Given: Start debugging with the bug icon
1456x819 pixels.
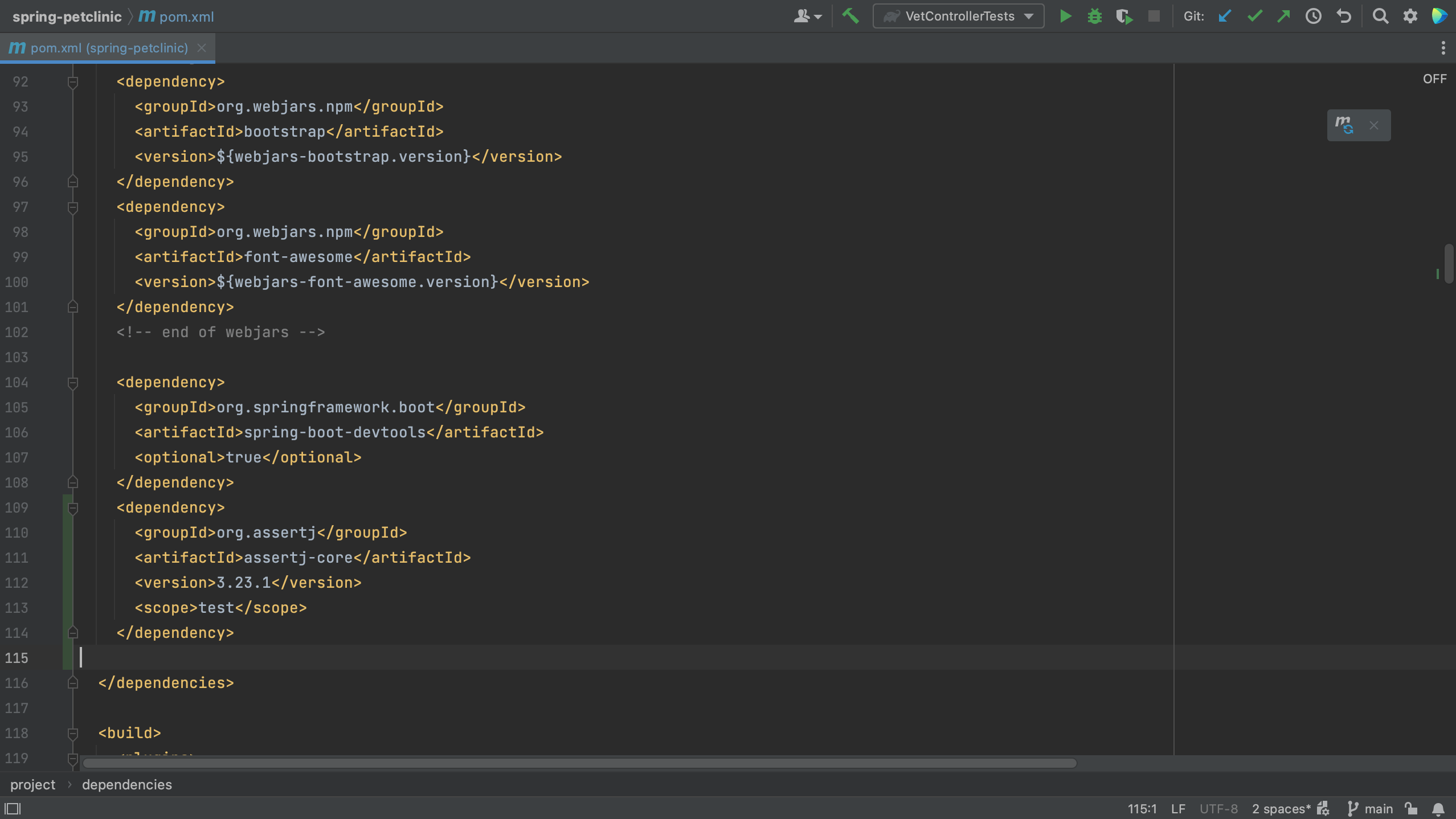Looking at the screenshot, I should pos(1095,16).
